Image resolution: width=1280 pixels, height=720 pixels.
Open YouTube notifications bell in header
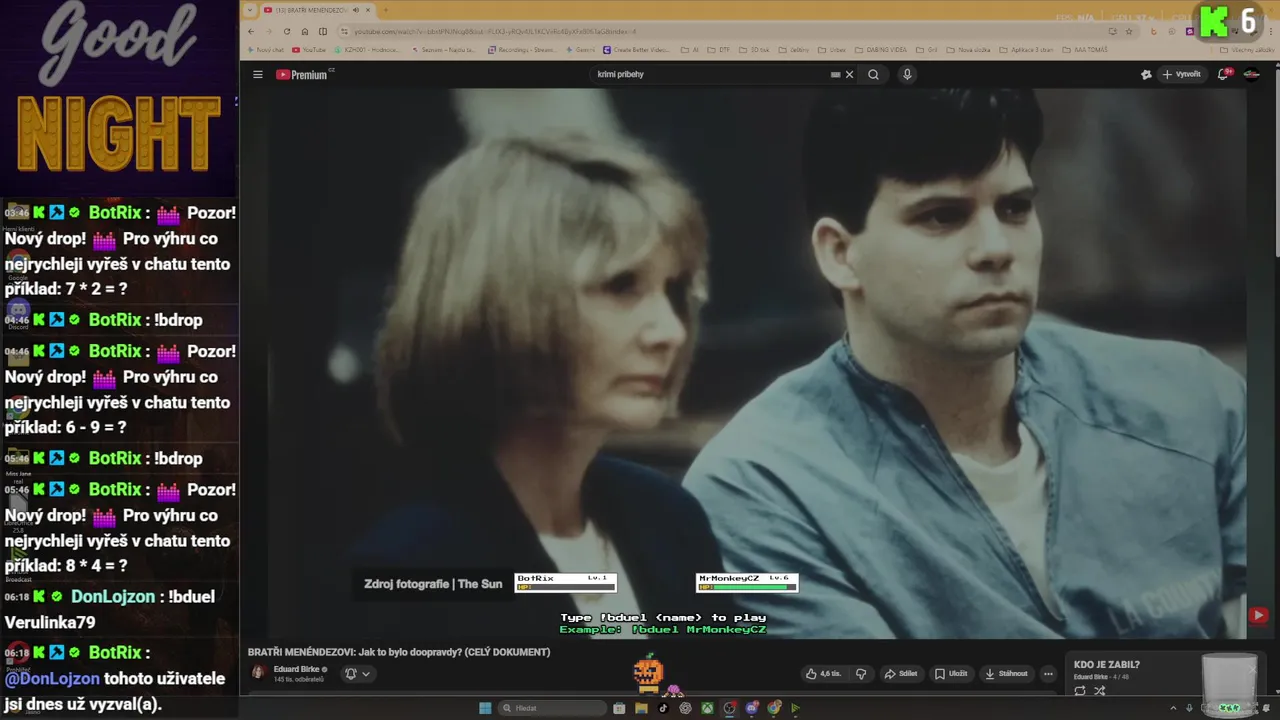point(1224,74)
